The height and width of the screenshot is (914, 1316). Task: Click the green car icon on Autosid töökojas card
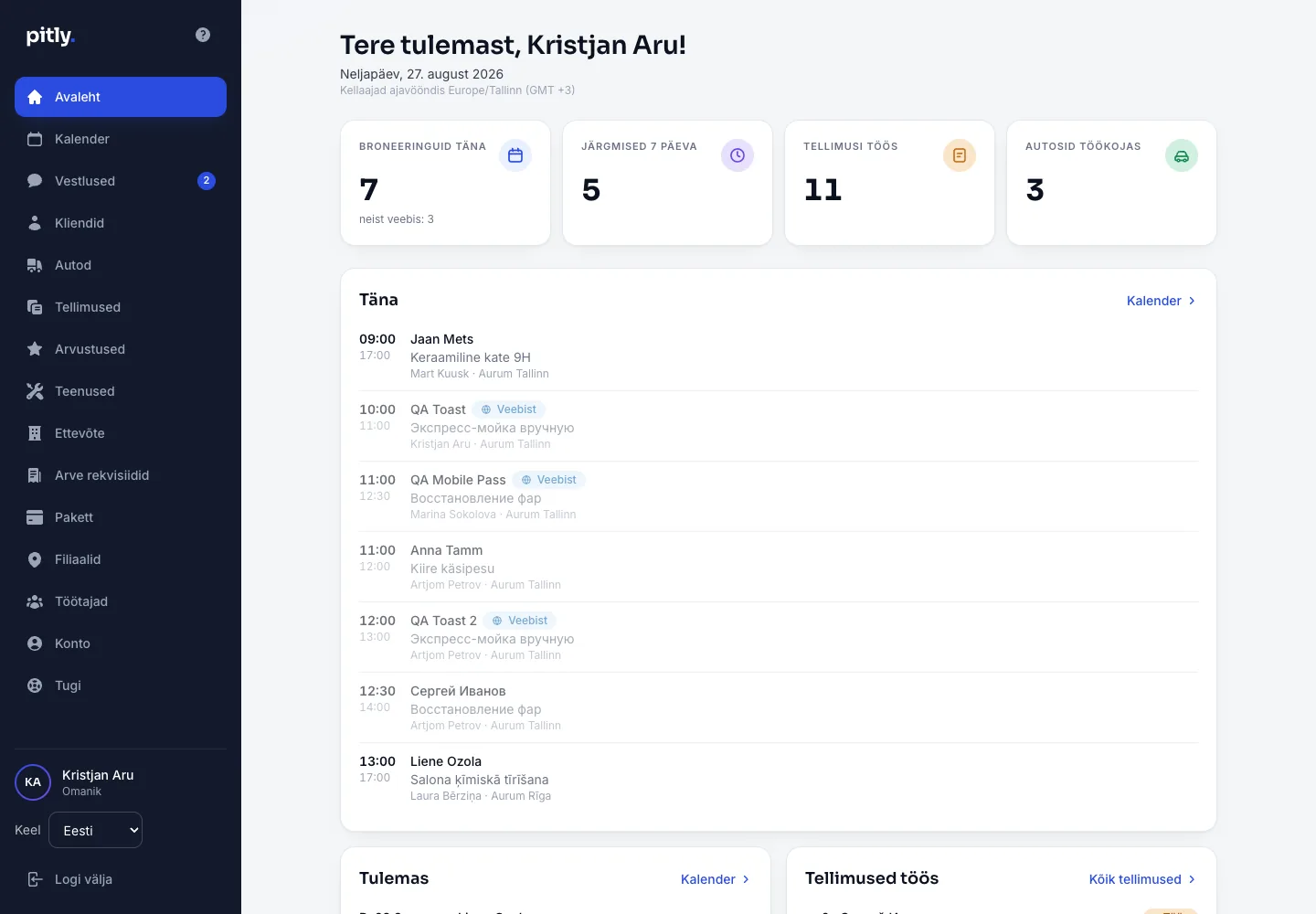coord(1182,155)
